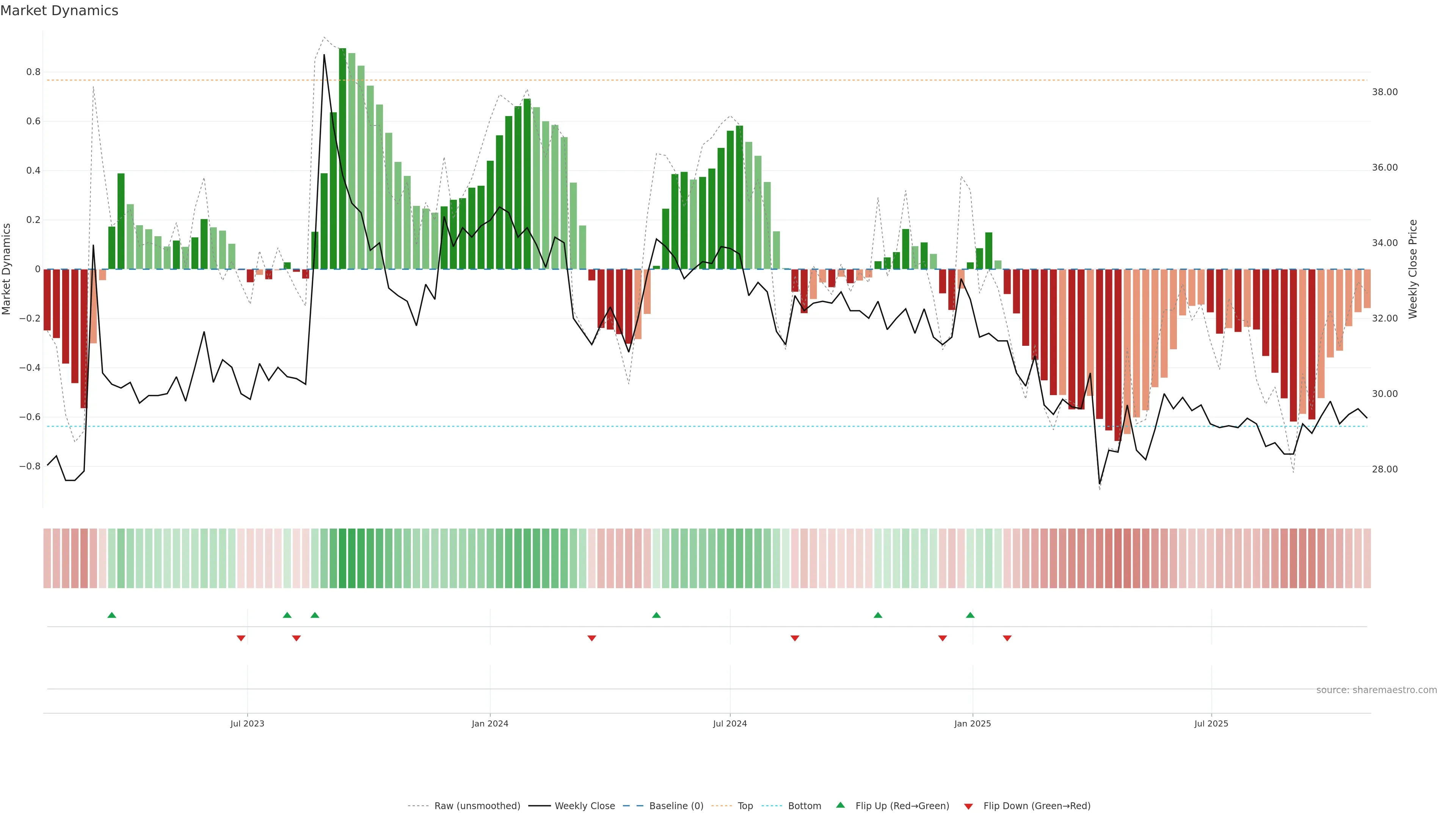Click the Market Dynamics chart title
Image resolution: width=1456 pixels, height=819 pixels.
click(x=60, y=11)
